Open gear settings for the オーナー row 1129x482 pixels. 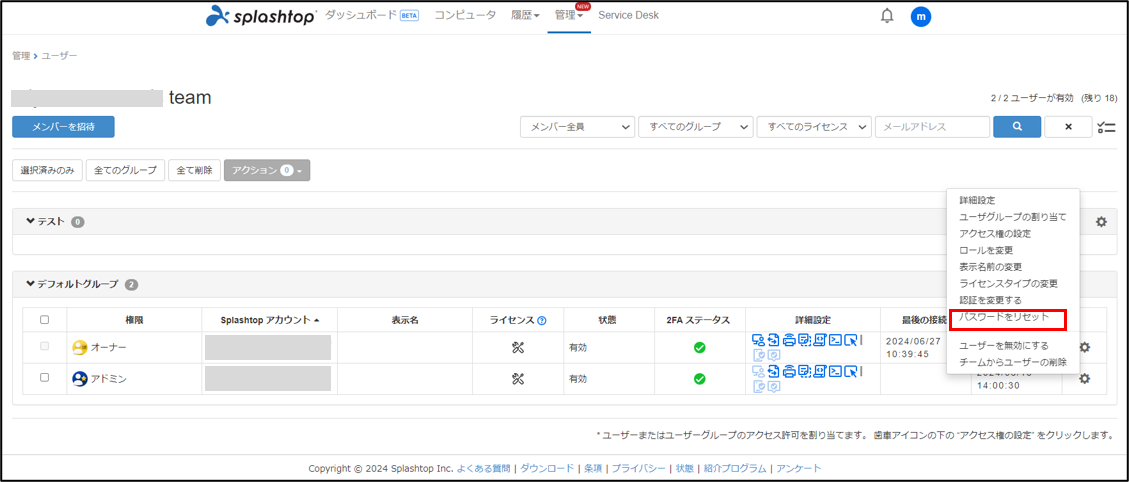[1084, 347]
